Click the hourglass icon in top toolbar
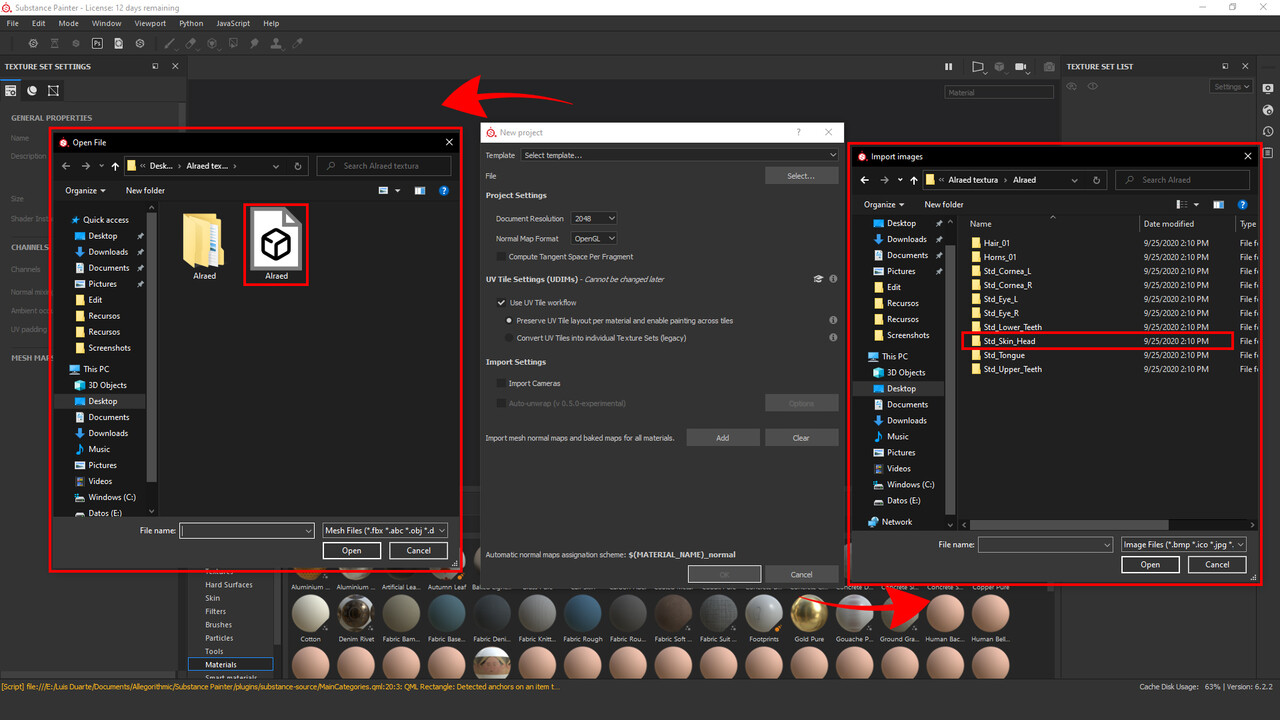 [x=54, y=44]
